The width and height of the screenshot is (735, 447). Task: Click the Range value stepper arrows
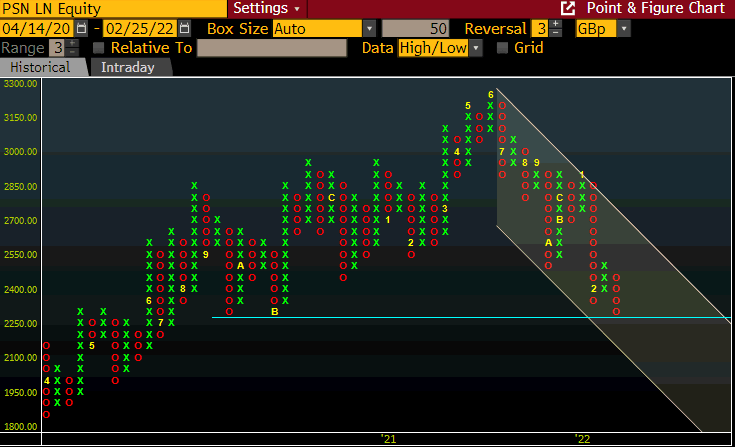pyautogui.click(x=72, y=48)
